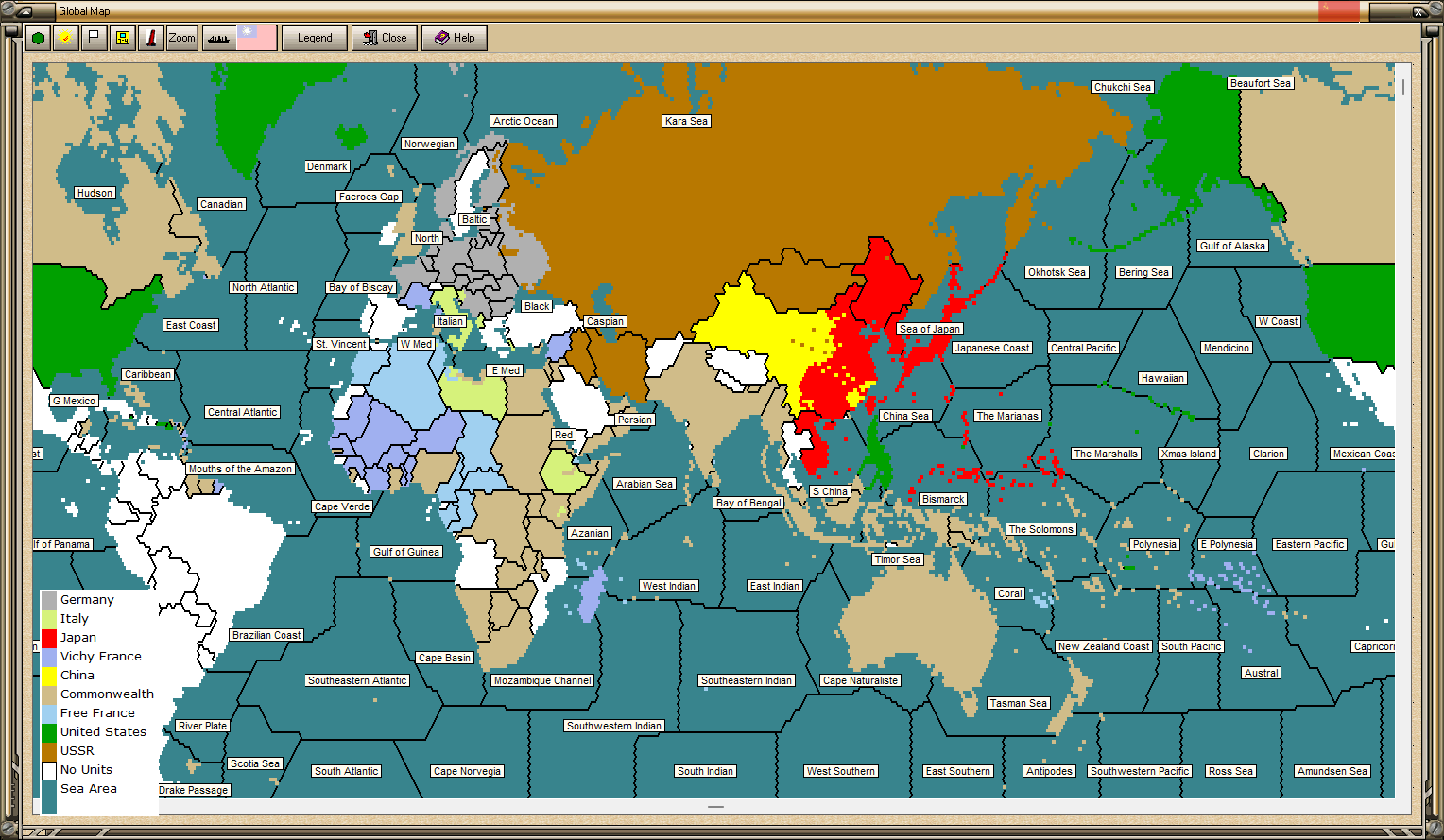1444x840 pixels.
Task: Click the Central Atlantic label
Action: coord(243,412)
